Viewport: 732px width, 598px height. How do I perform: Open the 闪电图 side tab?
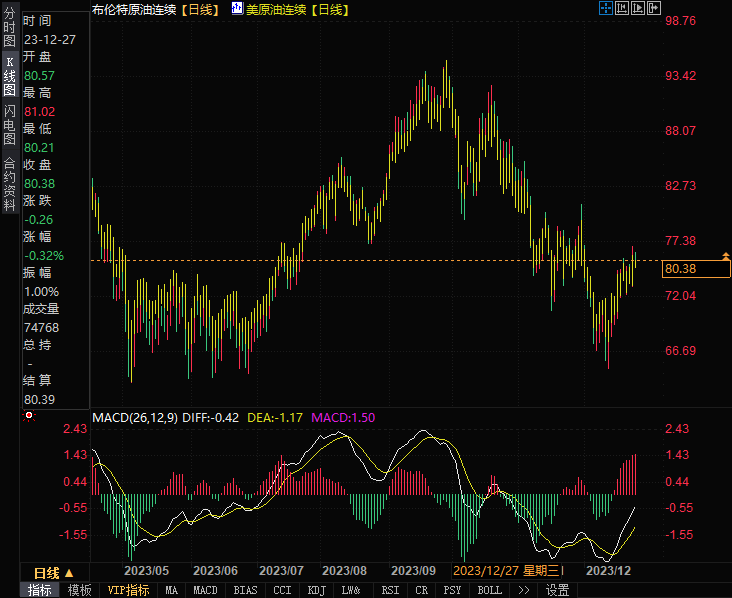9,124
